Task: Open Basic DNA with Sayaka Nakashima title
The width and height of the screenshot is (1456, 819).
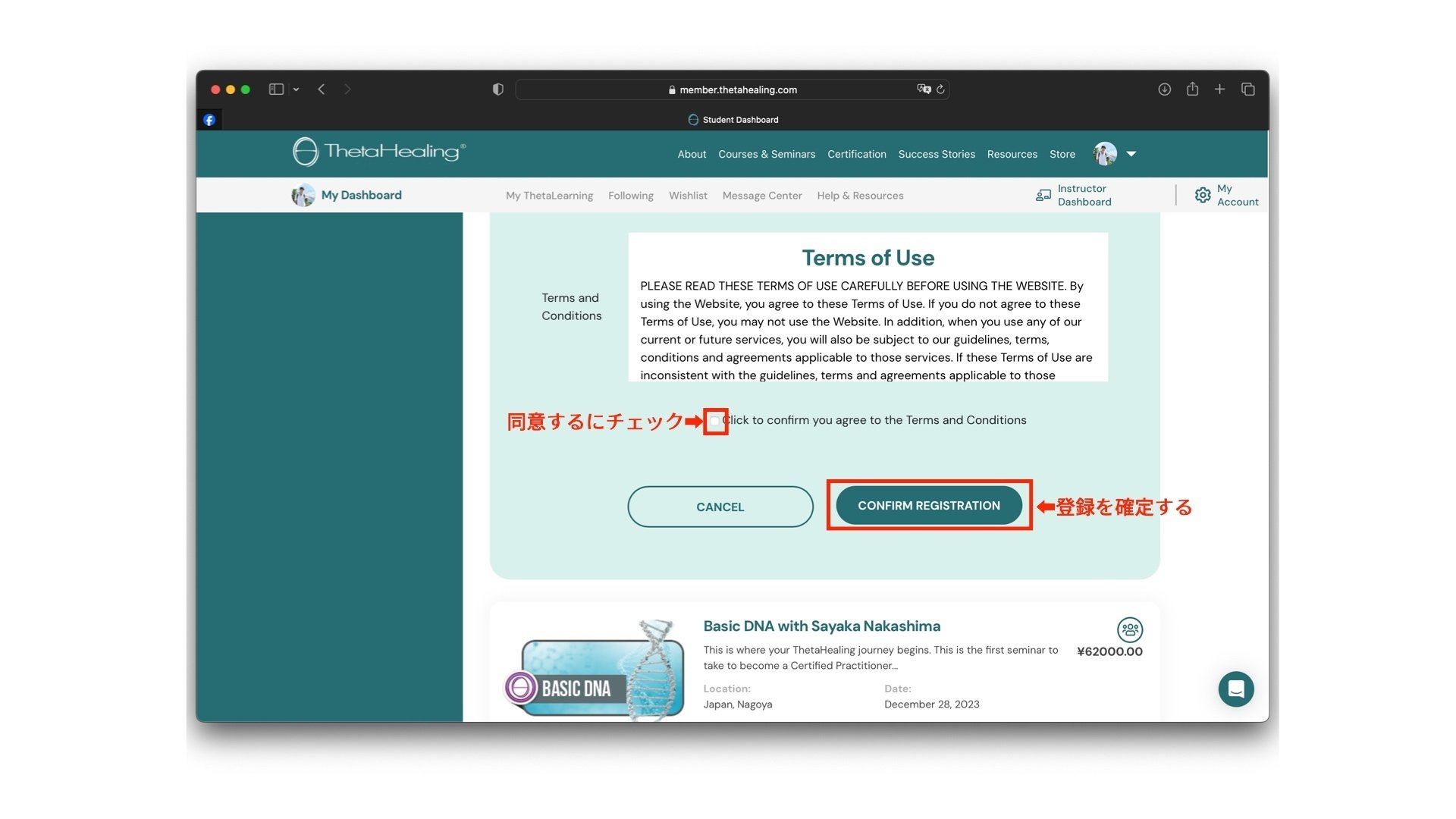Action: 822,626
